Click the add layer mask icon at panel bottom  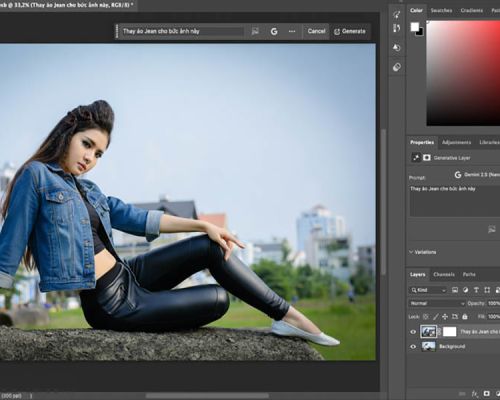coord(486,394)
